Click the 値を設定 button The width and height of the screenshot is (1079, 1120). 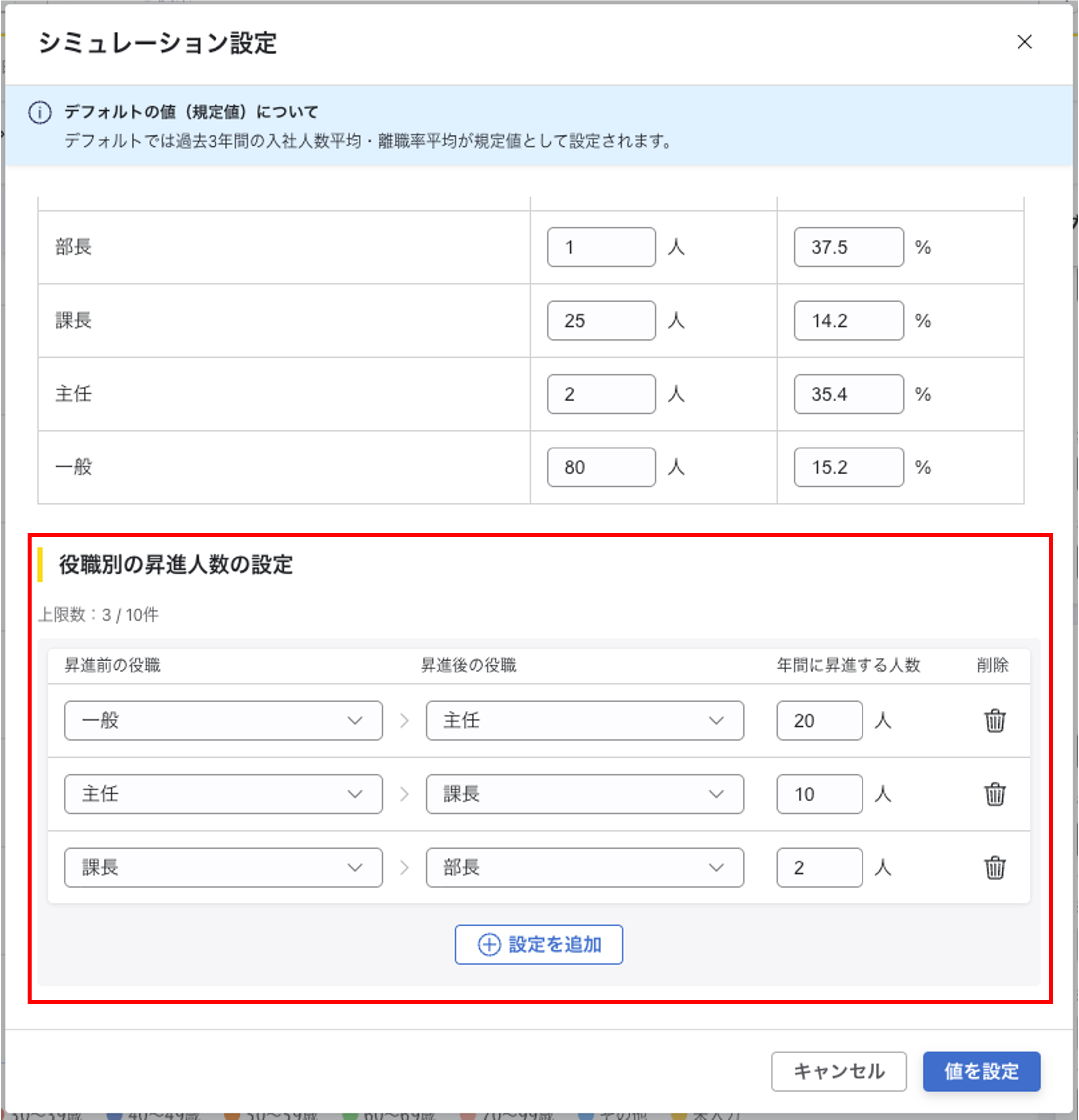tap(981, 1071)
